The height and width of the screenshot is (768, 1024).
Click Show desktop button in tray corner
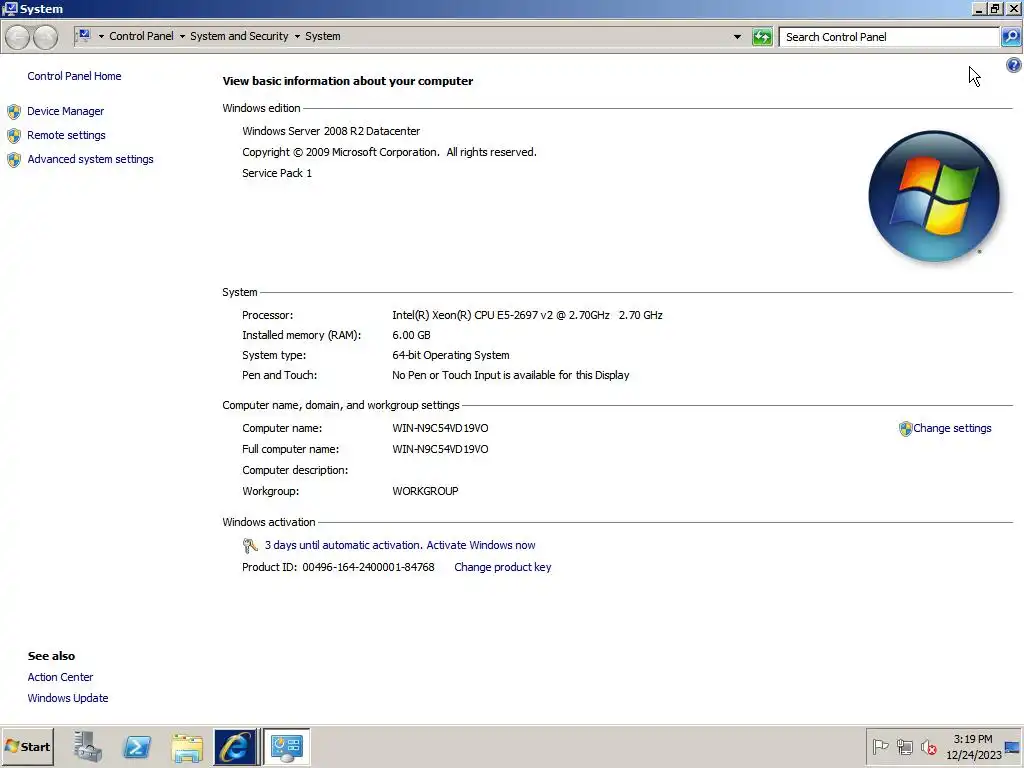click(1013, 746)
